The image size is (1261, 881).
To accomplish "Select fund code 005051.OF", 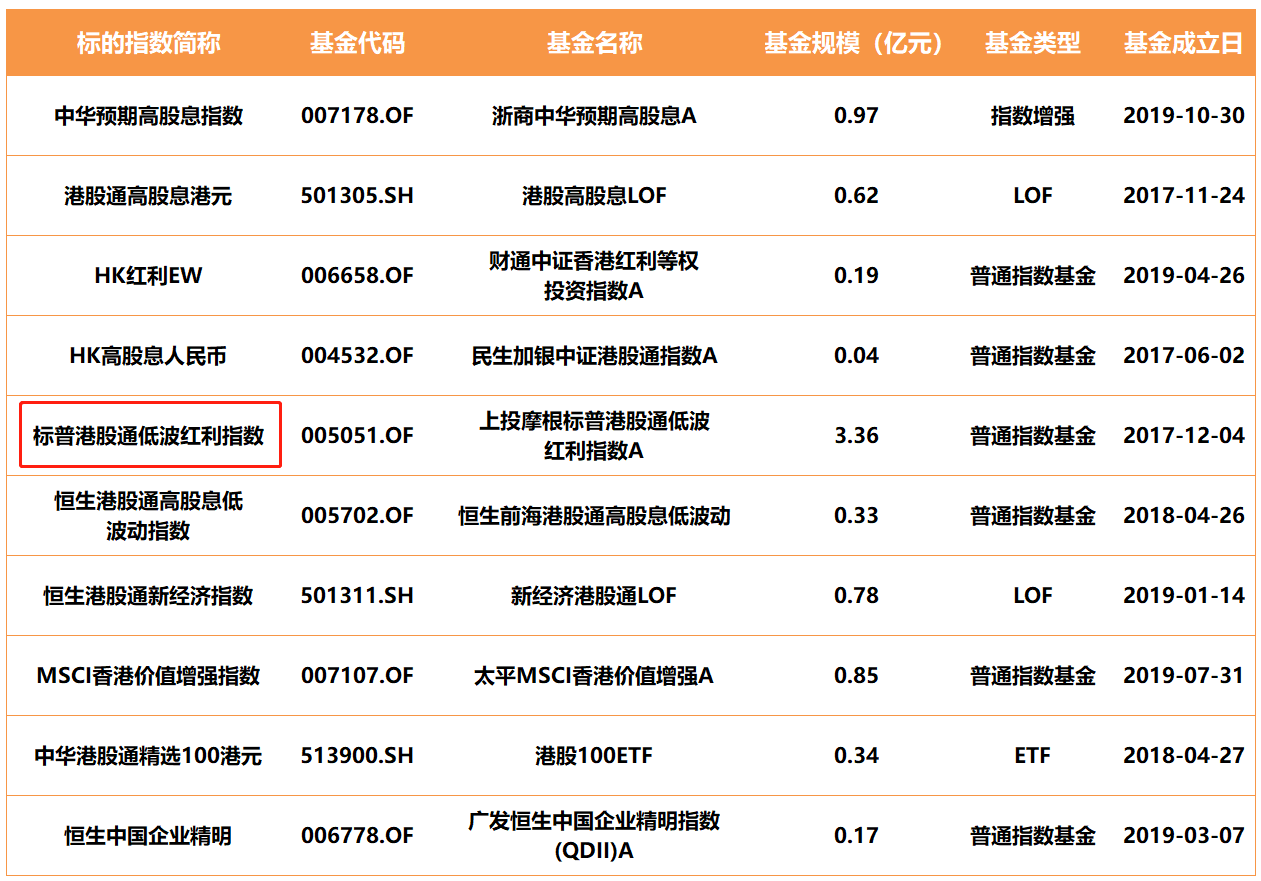I will click(357, 436).
